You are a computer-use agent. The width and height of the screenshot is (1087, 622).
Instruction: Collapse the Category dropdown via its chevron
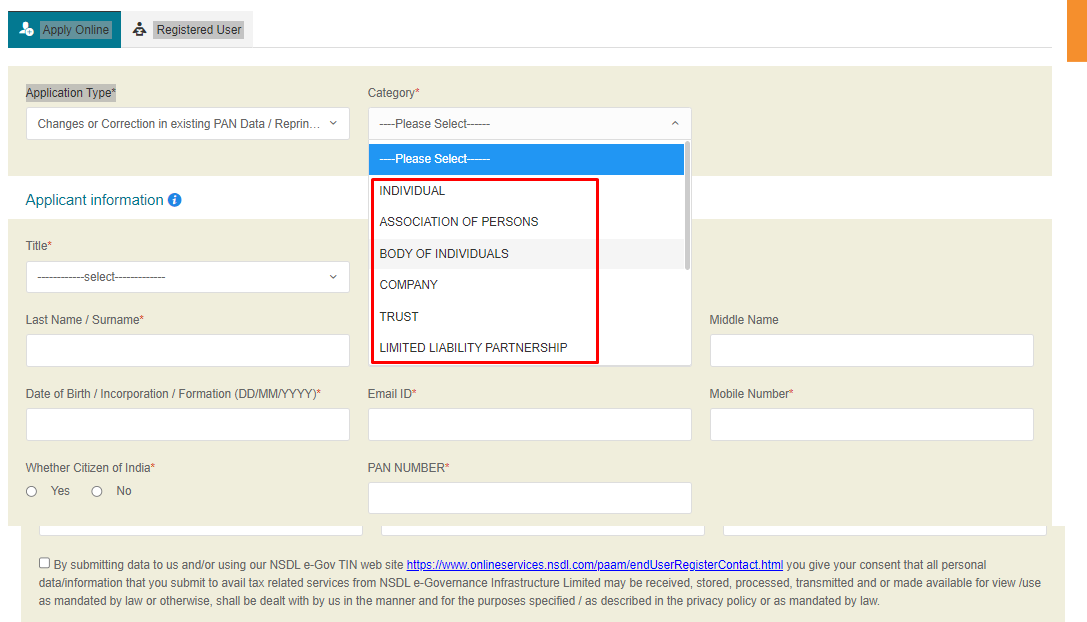click(x=675, y=123)
